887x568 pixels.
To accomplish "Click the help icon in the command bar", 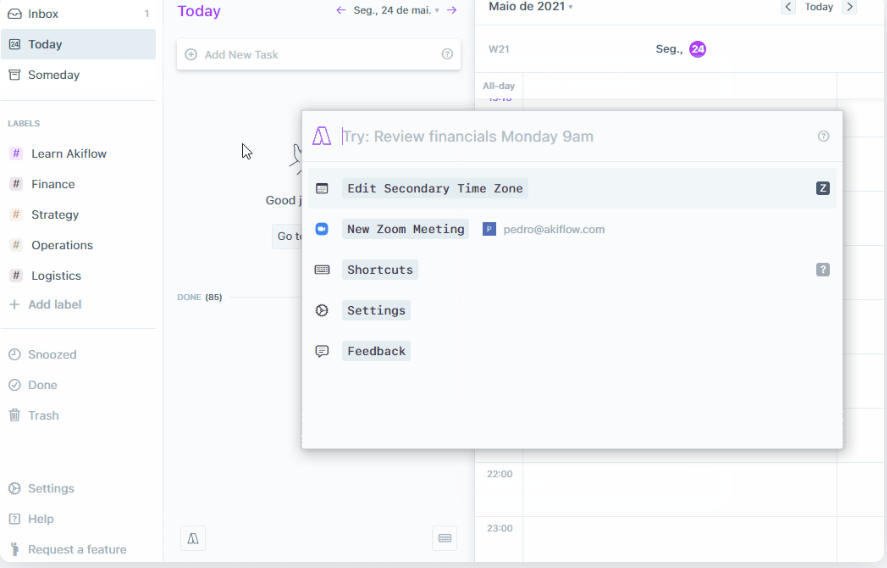I will click(x=823, y=137).
